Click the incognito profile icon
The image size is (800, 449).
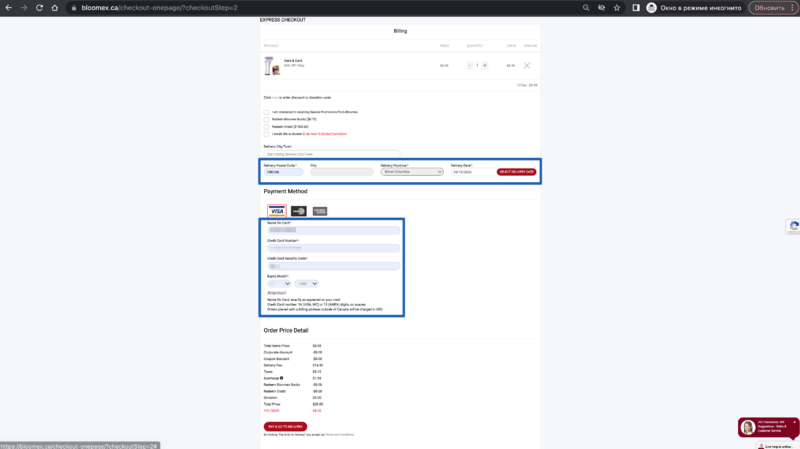pyautogui.click(x=652, y=8)
